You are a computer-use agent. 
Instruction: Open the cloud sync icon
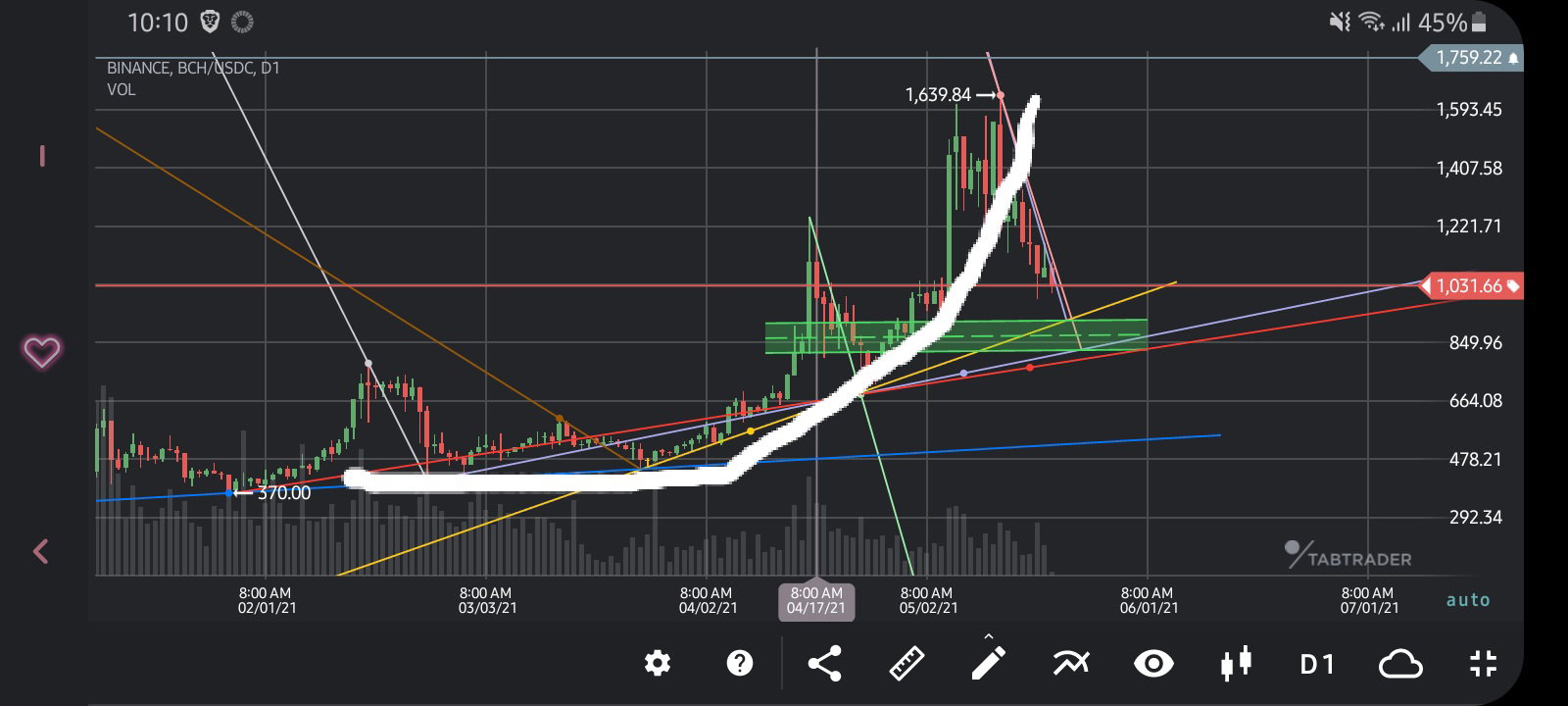[1400, 665]
